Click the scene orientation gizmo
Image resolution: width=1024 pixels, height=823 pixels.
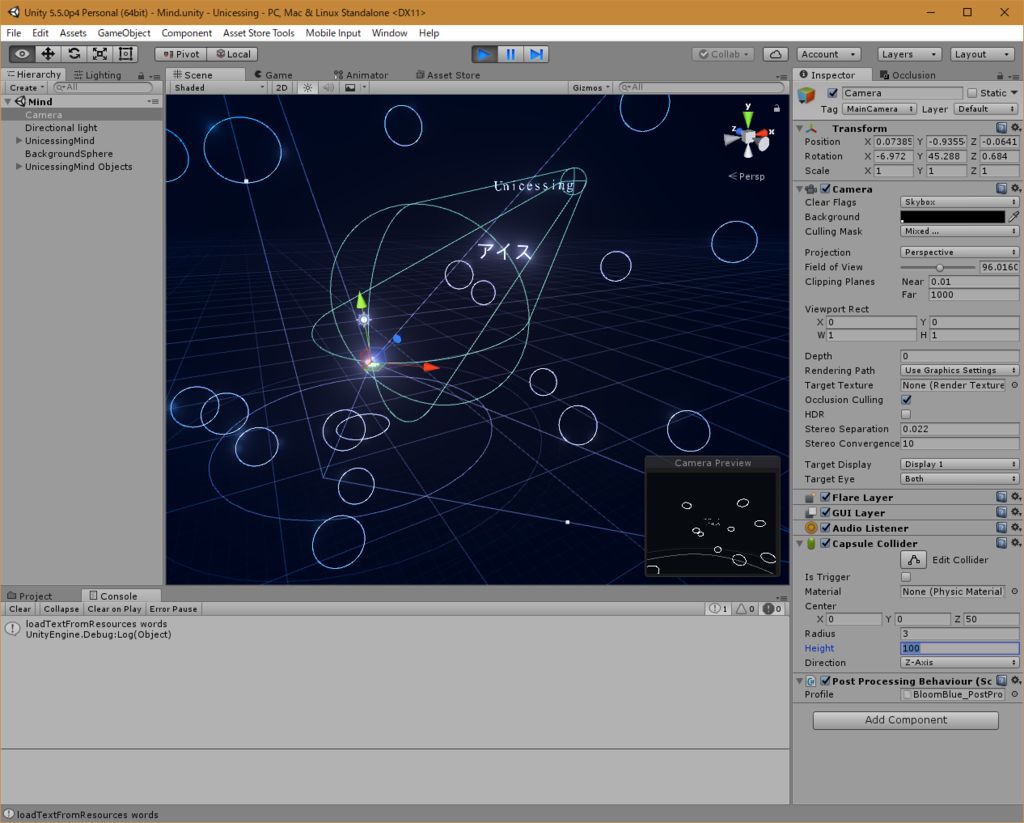[x=748, y=136]
